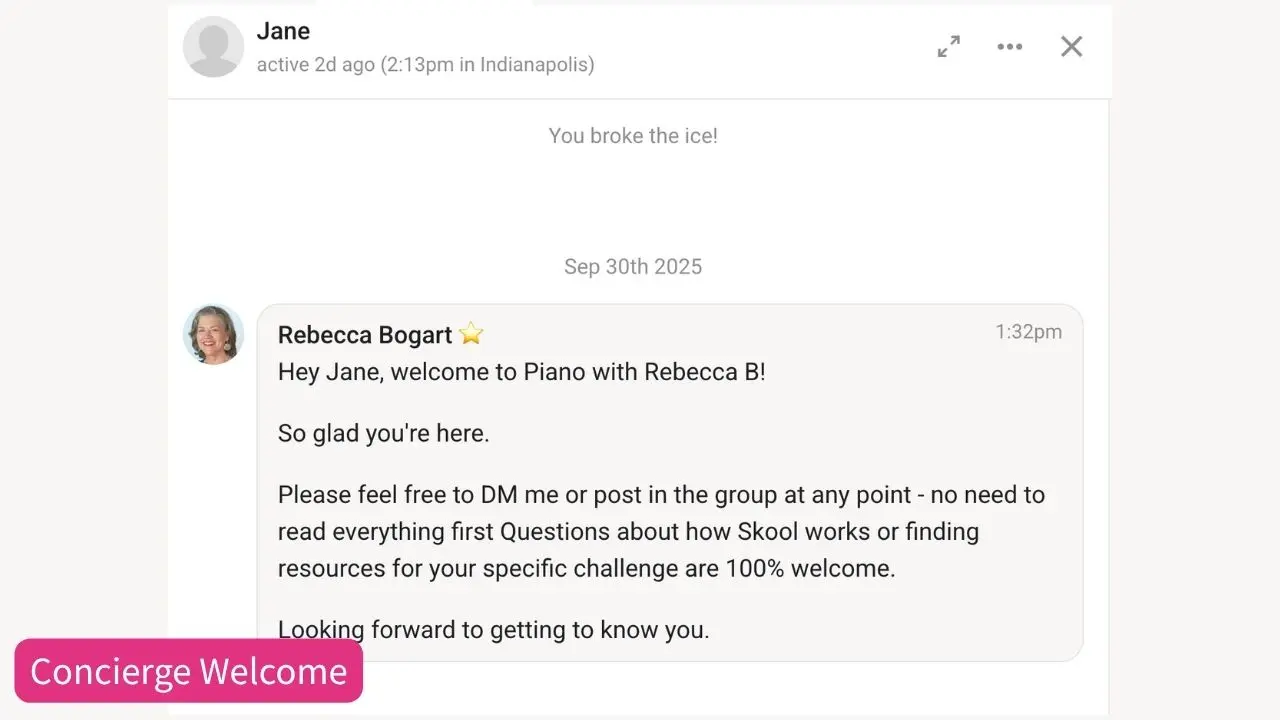This screenshot has height=720, width=1280.
Task: Click the "active 2d ago" status text
Action: [315, 65]
